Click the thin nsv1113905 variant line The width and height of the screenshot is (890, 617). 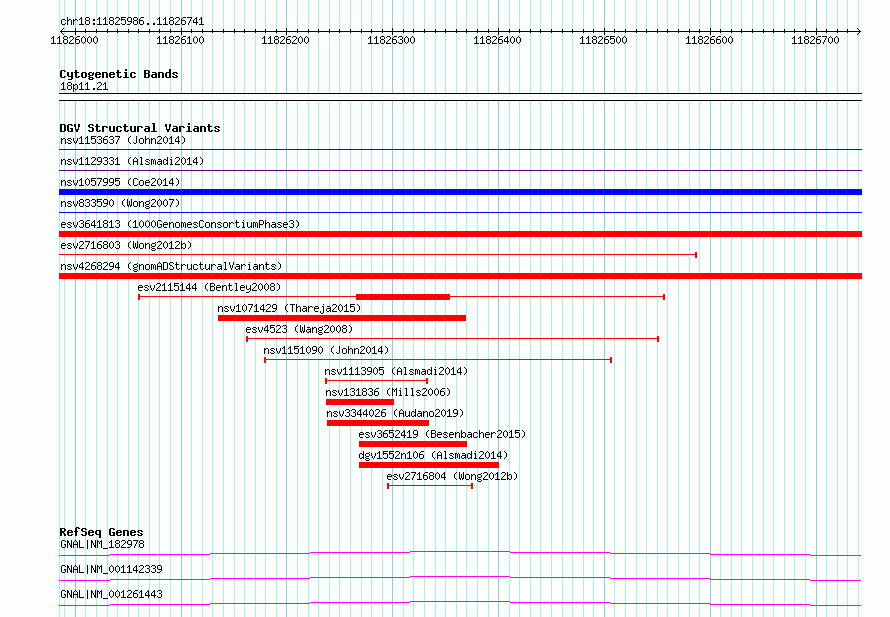376,381
